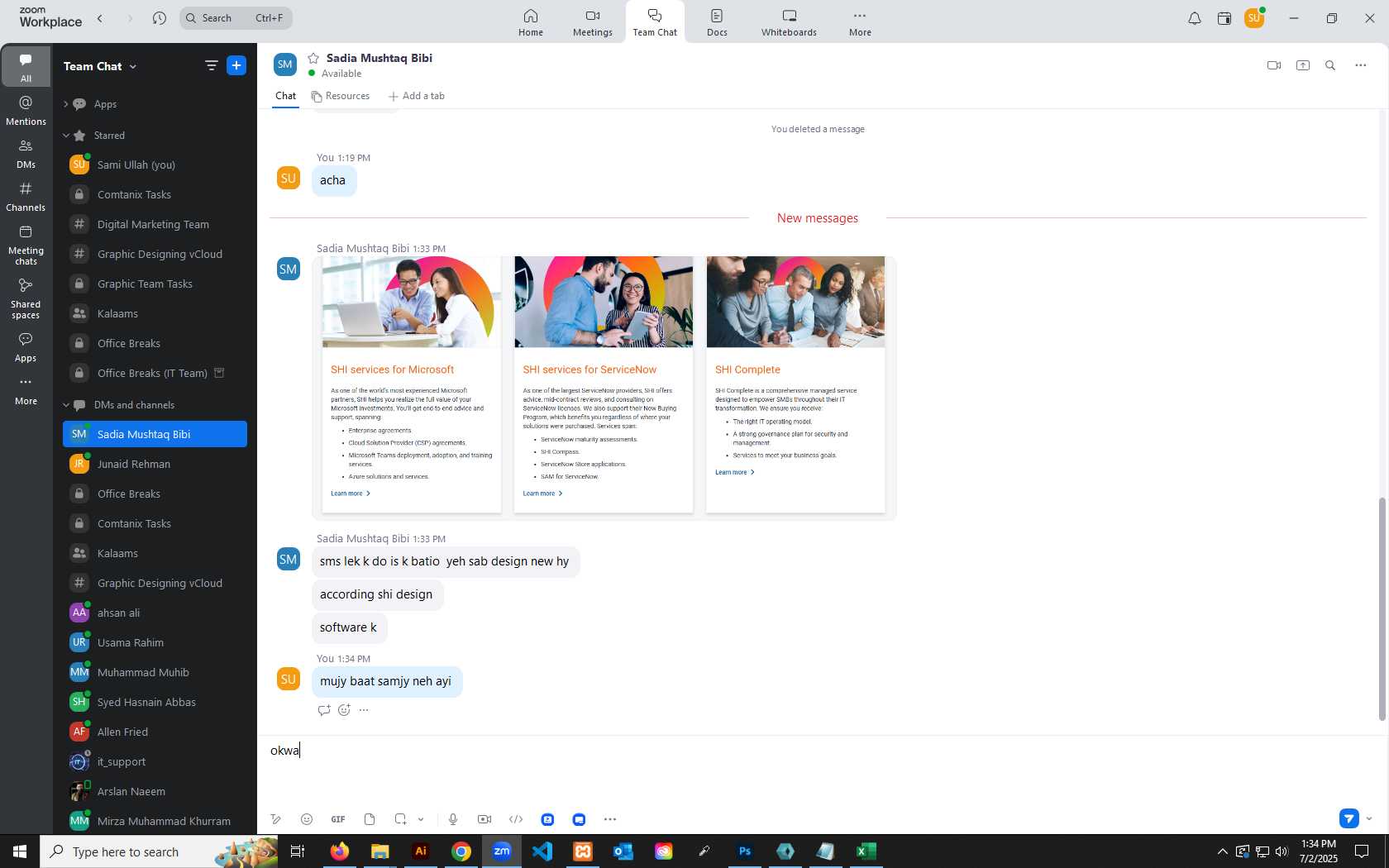Open the SHI services for Microsoft image
Image resolution: width=1389 pixels, height=868 pixels.
coord(412,384)
